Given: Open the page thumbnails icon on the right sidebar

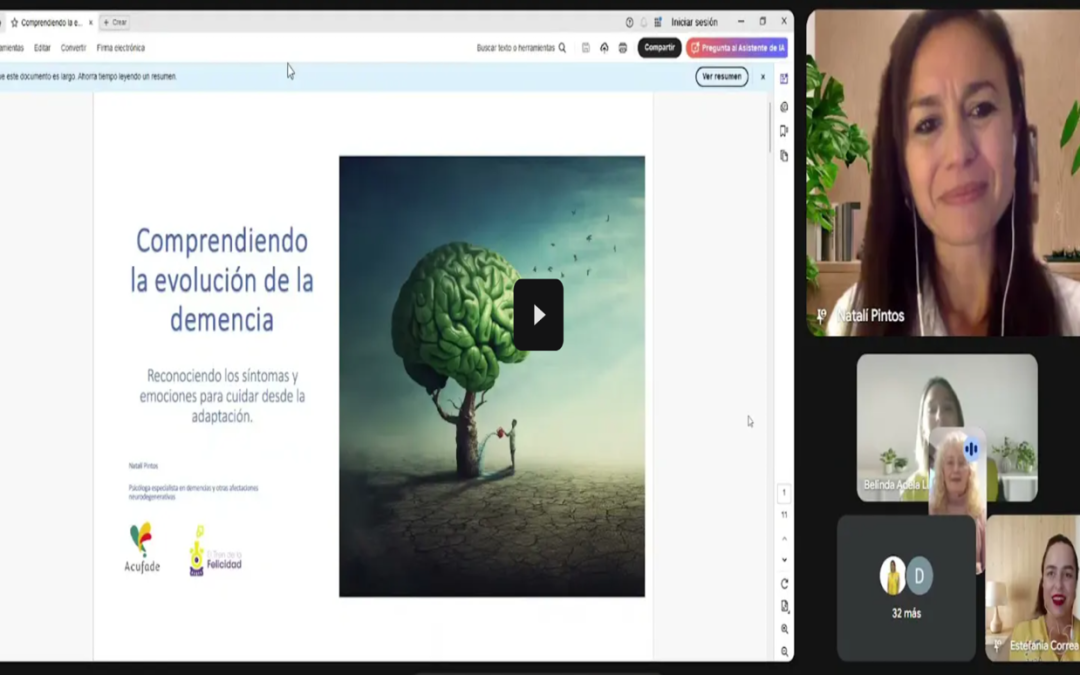Looking at the screenshot, I should (x=784, y=154).
